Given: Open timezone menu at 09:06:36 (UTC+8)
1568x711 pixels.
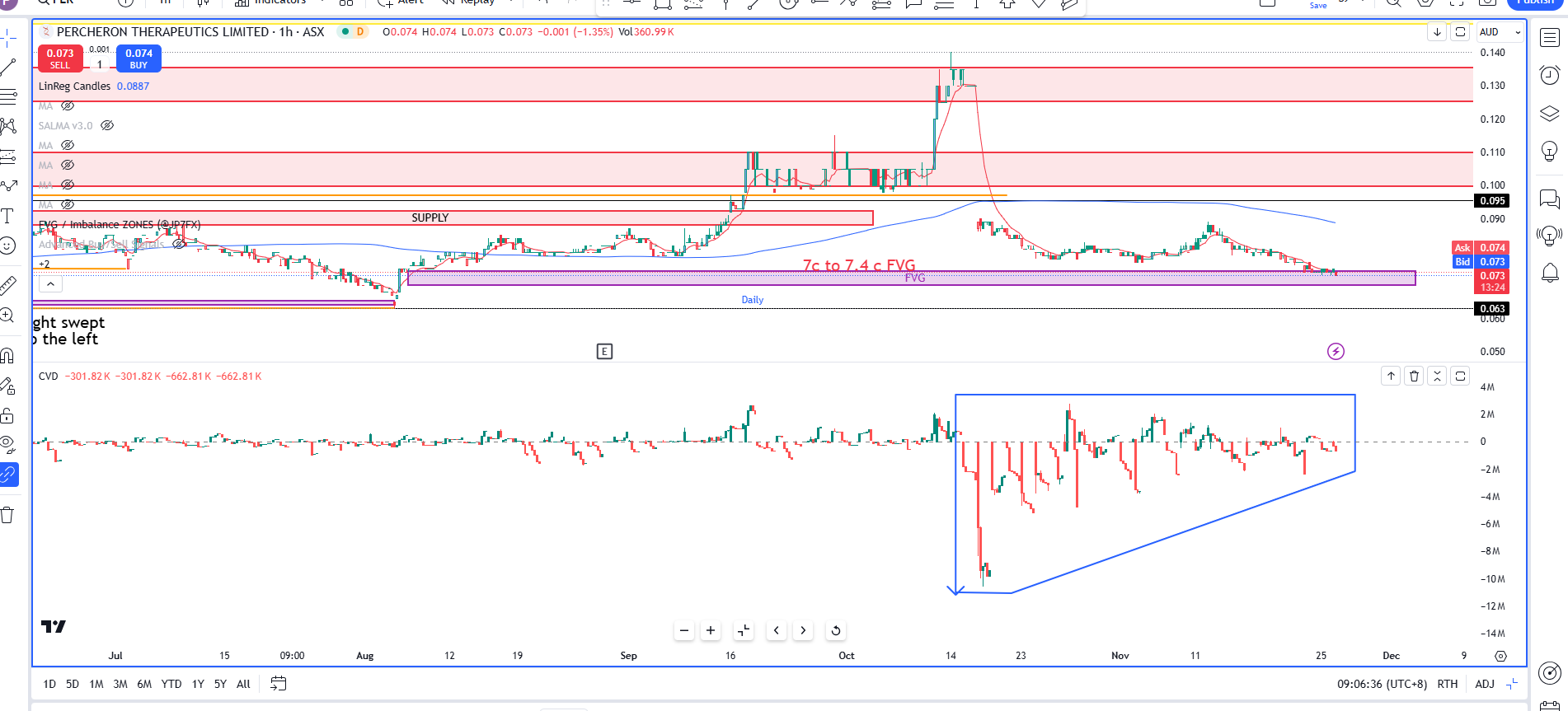Looking at the screenshot, I should 1381,684.
